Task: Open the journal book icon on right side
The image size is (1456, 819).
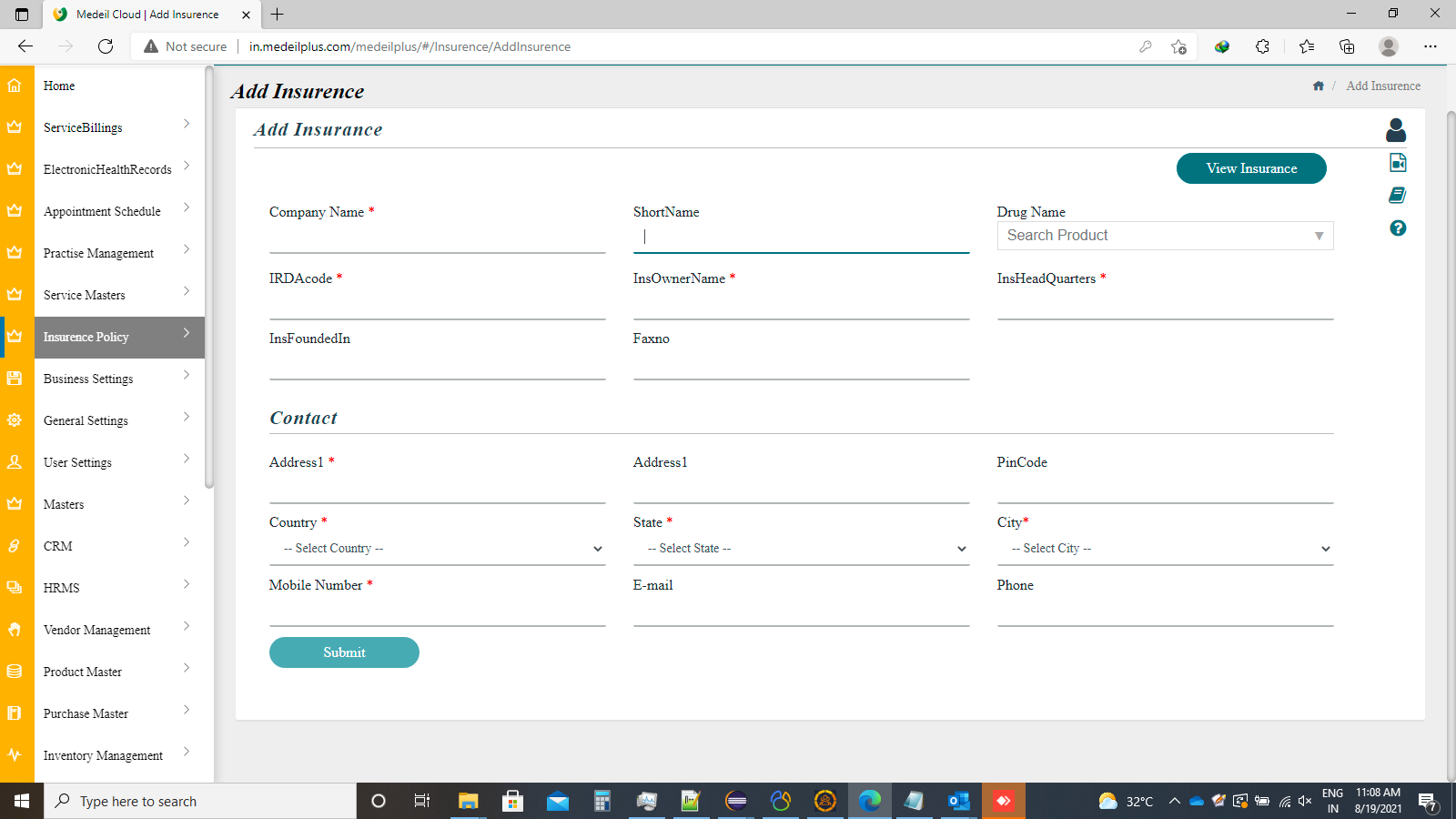Action: point(1398,194)
